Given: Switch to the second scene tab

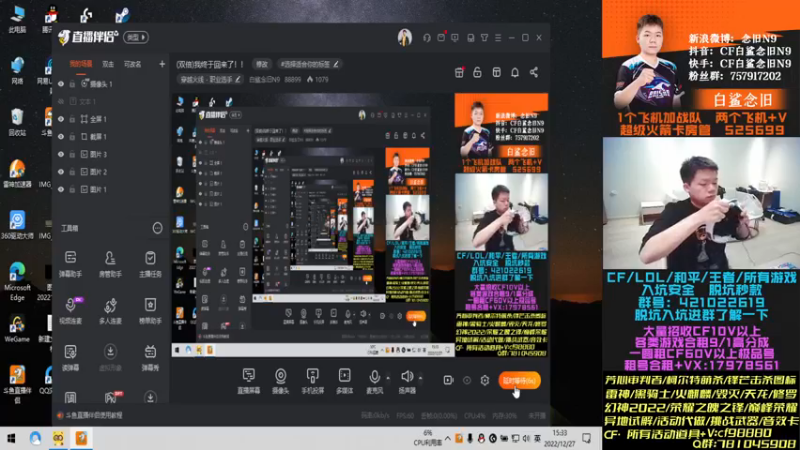Looking at the screenshot, I should (108, 64).
